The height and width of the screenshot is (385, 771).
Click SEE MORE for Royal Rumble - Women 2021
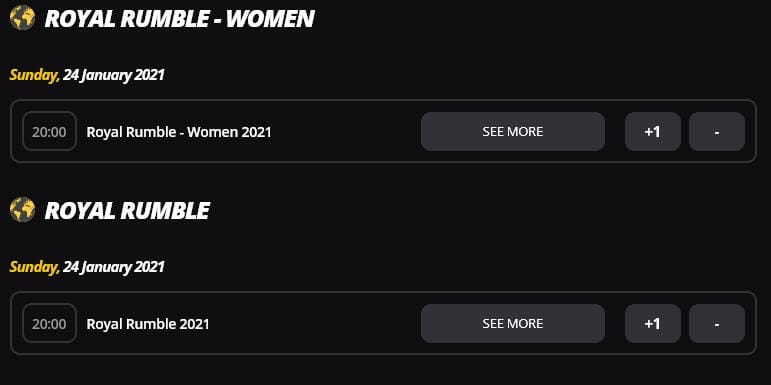[513, 131]
